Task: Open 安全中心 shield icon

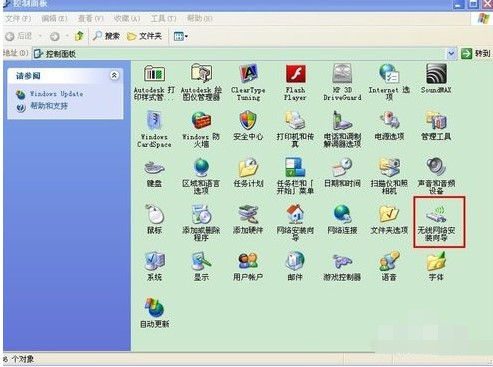Action: [x=248, y=120]
